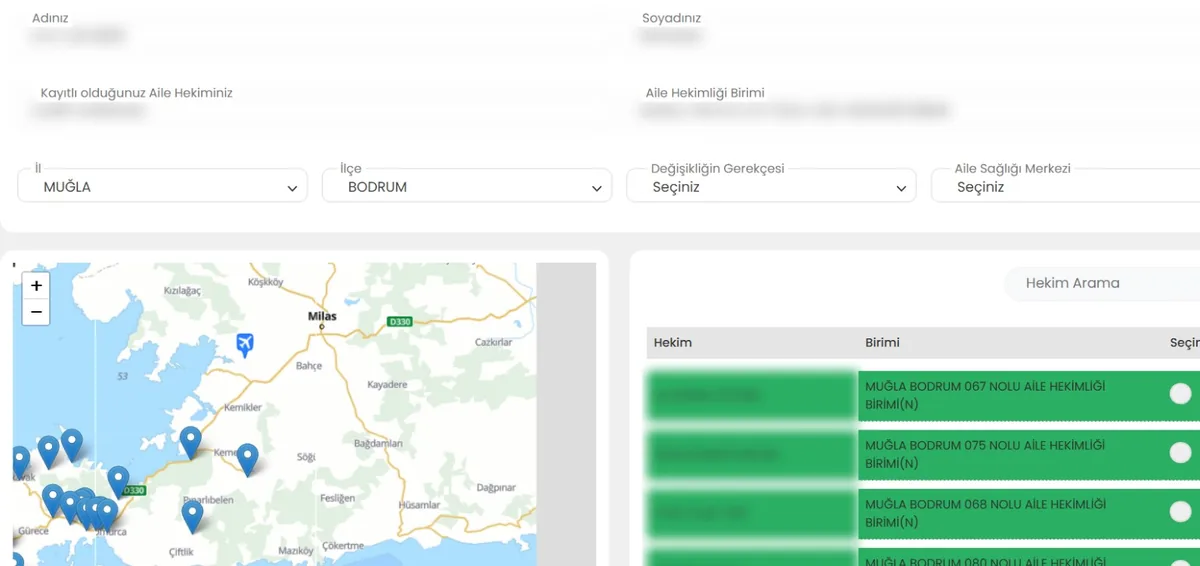Open the Değişikliğin Gerekçesi dropdown
The height and width of the screenshot is (566, 1200).
[x=771, y=186]
